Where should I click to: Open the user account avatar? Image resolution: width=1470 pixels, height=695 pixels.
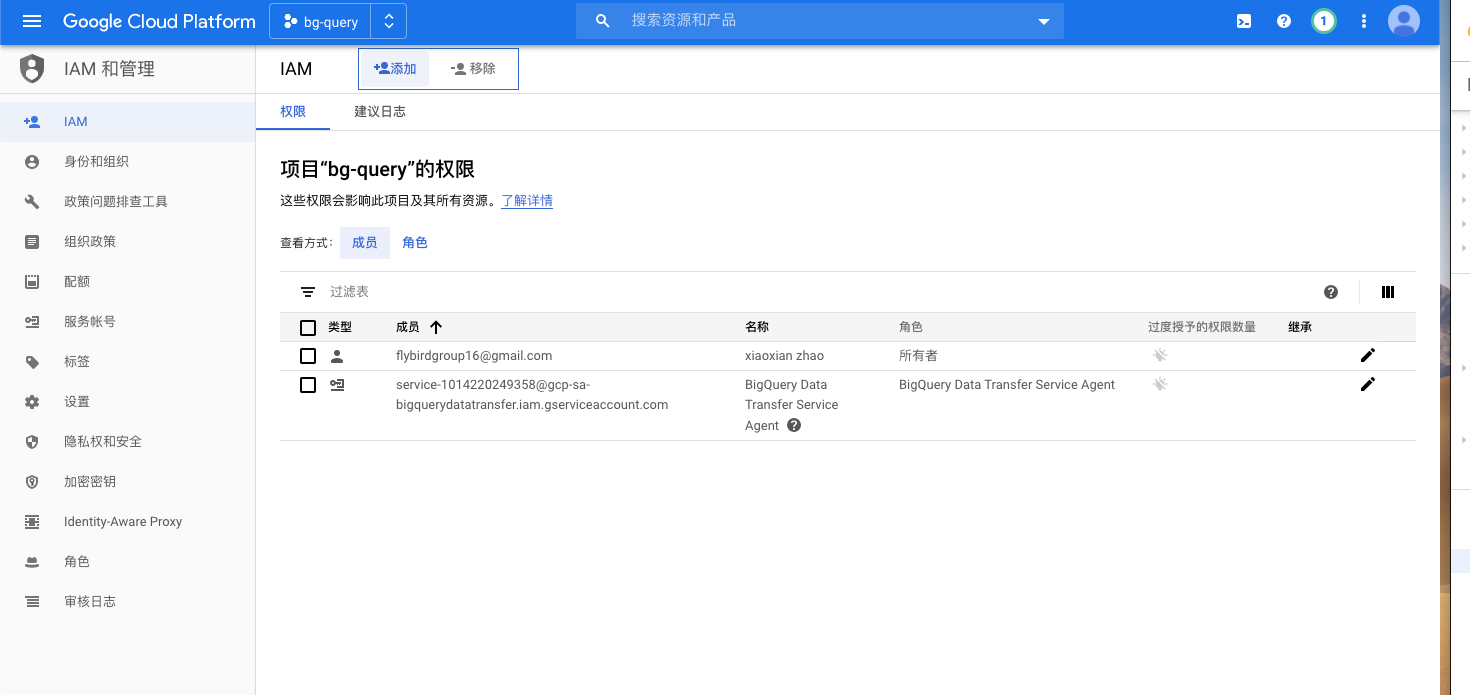[1404, 21]
